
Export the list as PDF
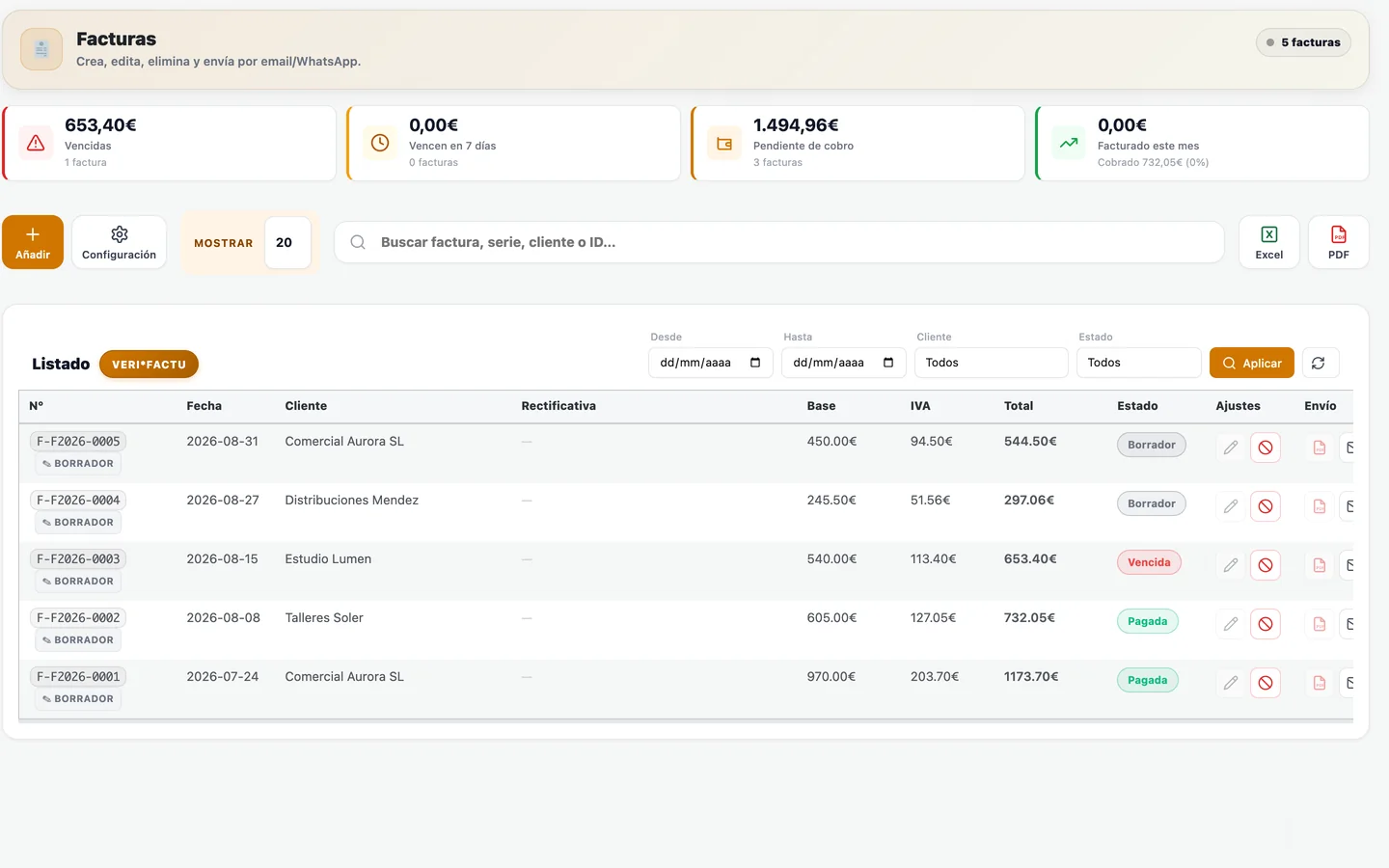[x=1338, y=242]
